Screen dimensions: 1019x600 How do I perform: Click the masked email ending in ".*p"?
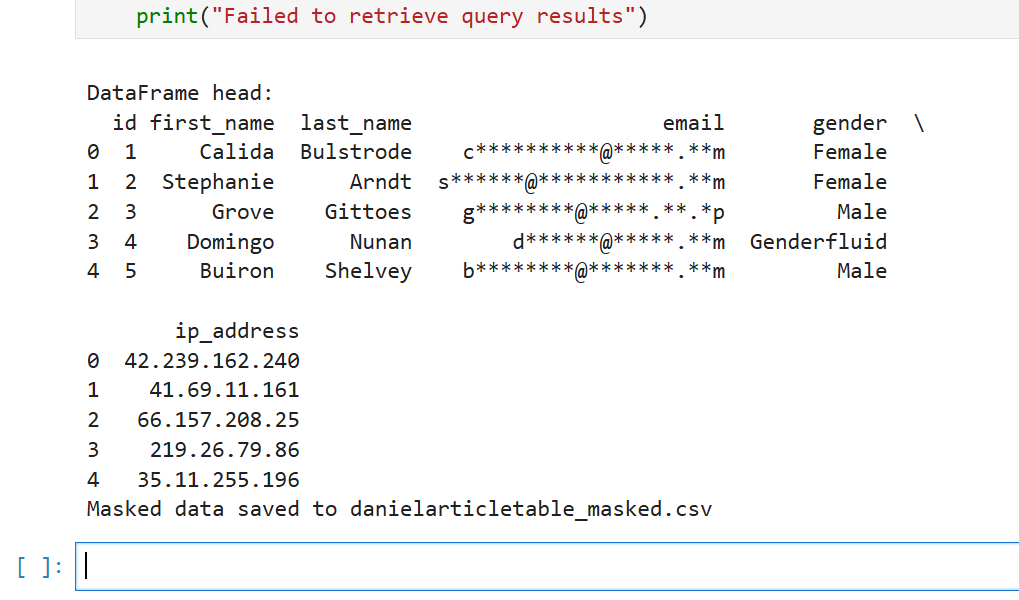pyautogui.click(x=593, y=212)
